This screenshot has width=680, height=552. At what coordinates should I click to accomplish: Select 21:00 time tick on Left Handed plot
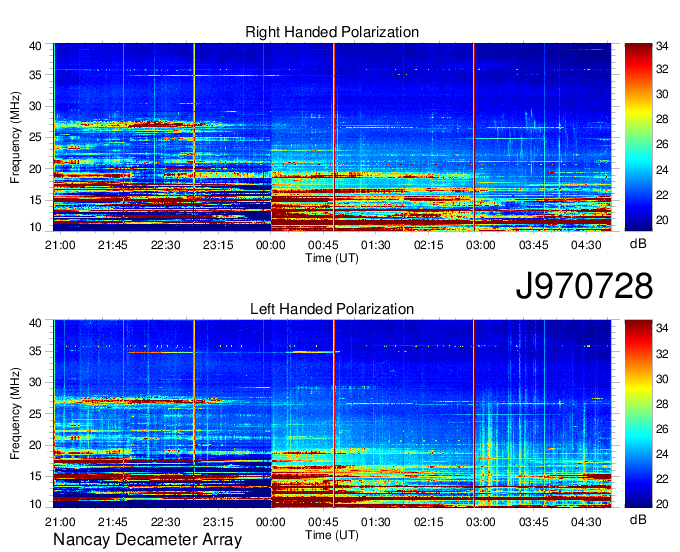click(60, 522)
